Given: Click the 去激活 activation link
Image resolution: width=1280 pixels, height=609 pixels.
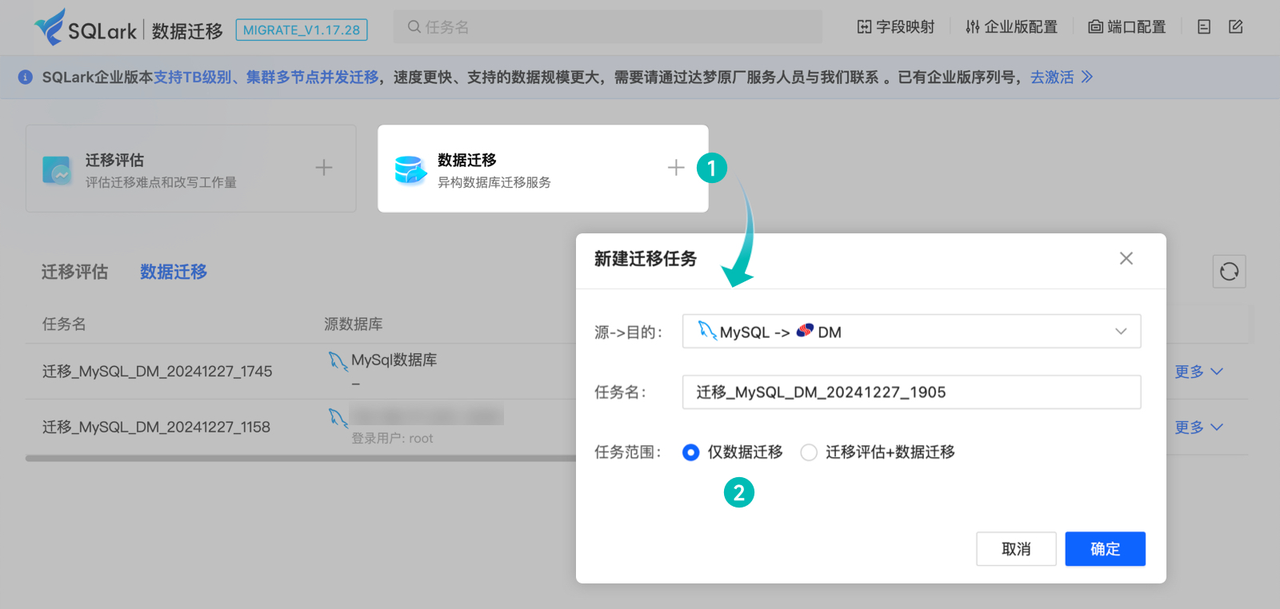Looking at the screenshot, I should point(1053,76).
